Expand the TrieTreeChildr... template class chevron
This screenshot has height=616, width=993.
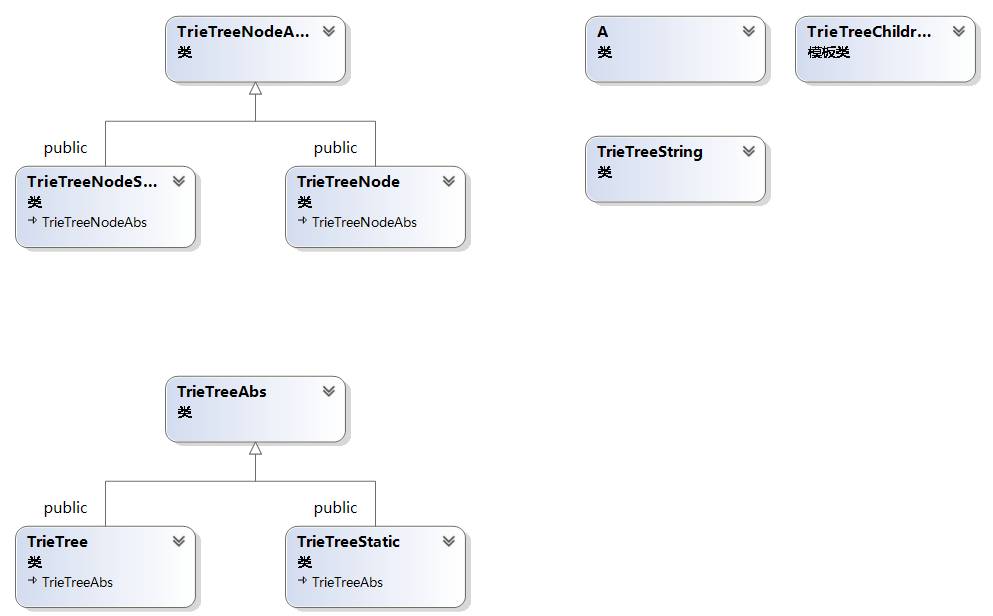point(958,31)
